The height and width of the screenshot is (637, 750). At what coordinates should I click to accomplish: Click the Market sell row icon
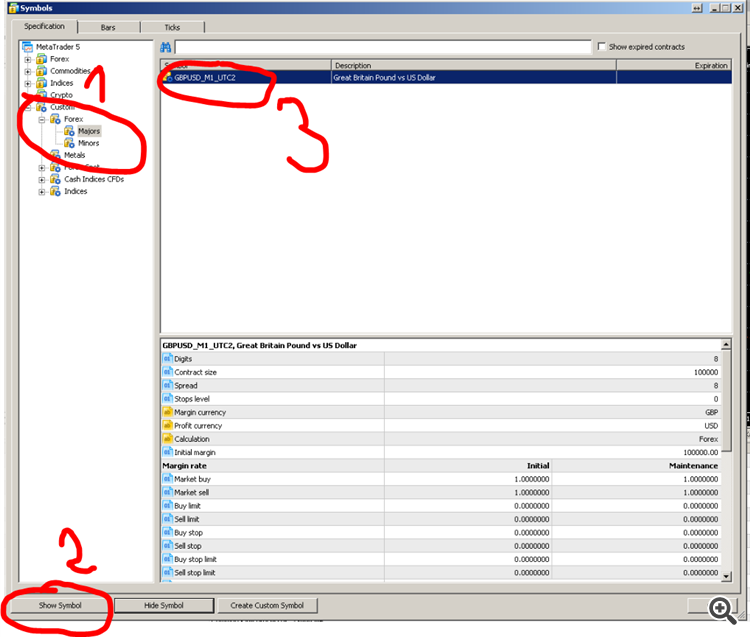pyautogui.click(x=167, y=493)
